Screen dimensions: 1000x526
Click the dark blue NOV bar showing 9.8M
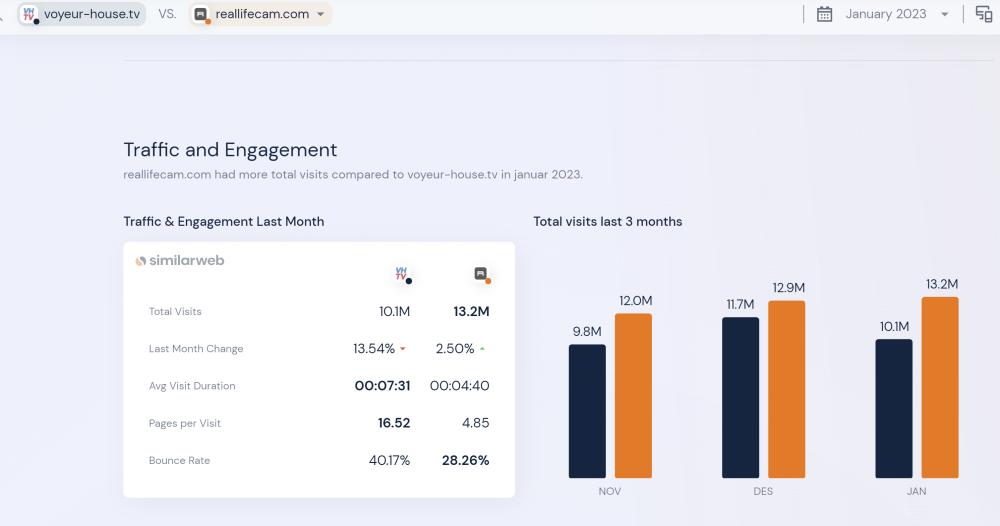click(587, 411)
